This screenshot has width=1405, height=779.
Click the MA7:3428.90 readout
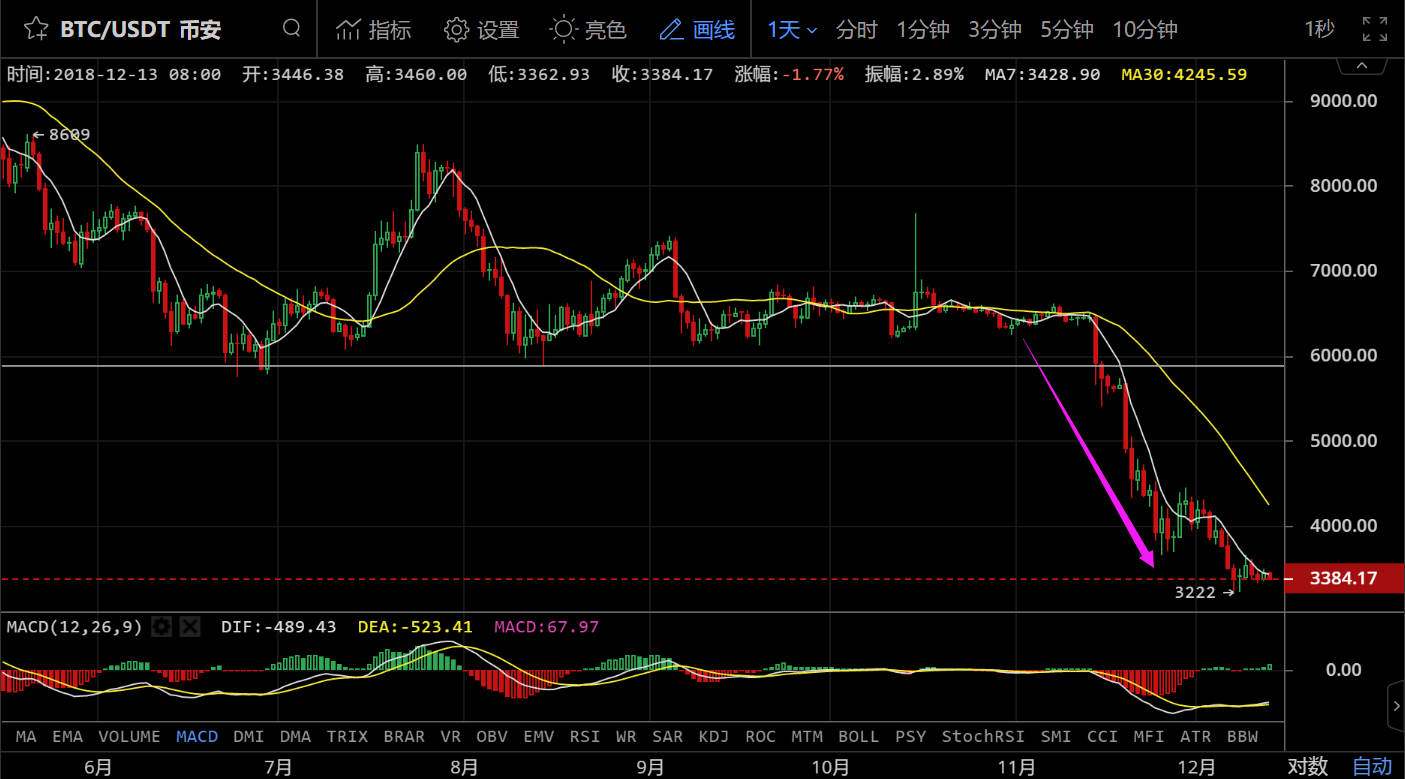(1043, 74)
